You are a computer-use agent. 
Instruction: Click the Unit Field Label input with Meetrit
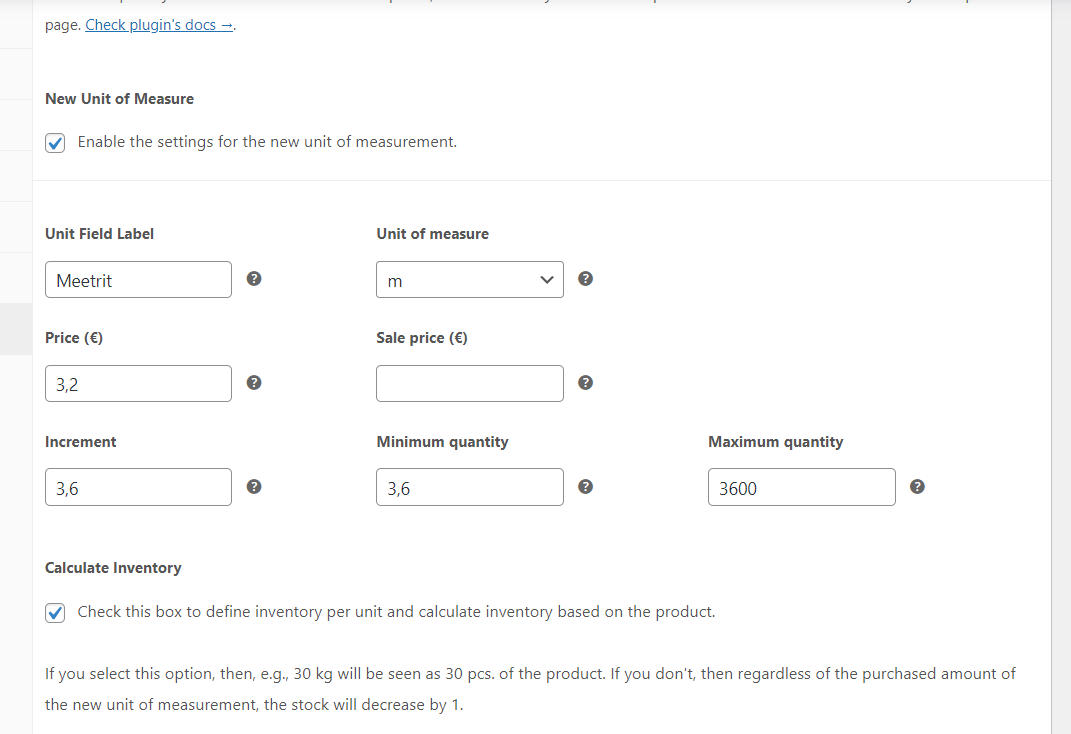pos(139,279)
